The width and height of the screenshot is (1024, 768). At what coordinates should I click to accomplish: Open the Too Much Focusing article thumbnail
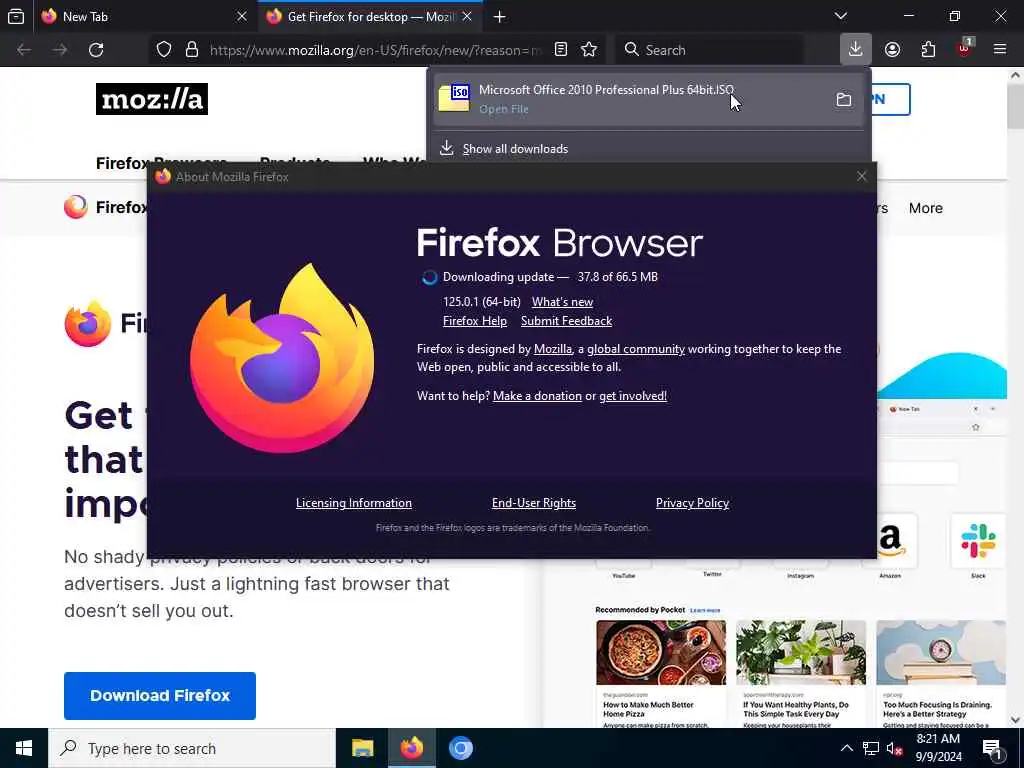[x=940, y=652]
